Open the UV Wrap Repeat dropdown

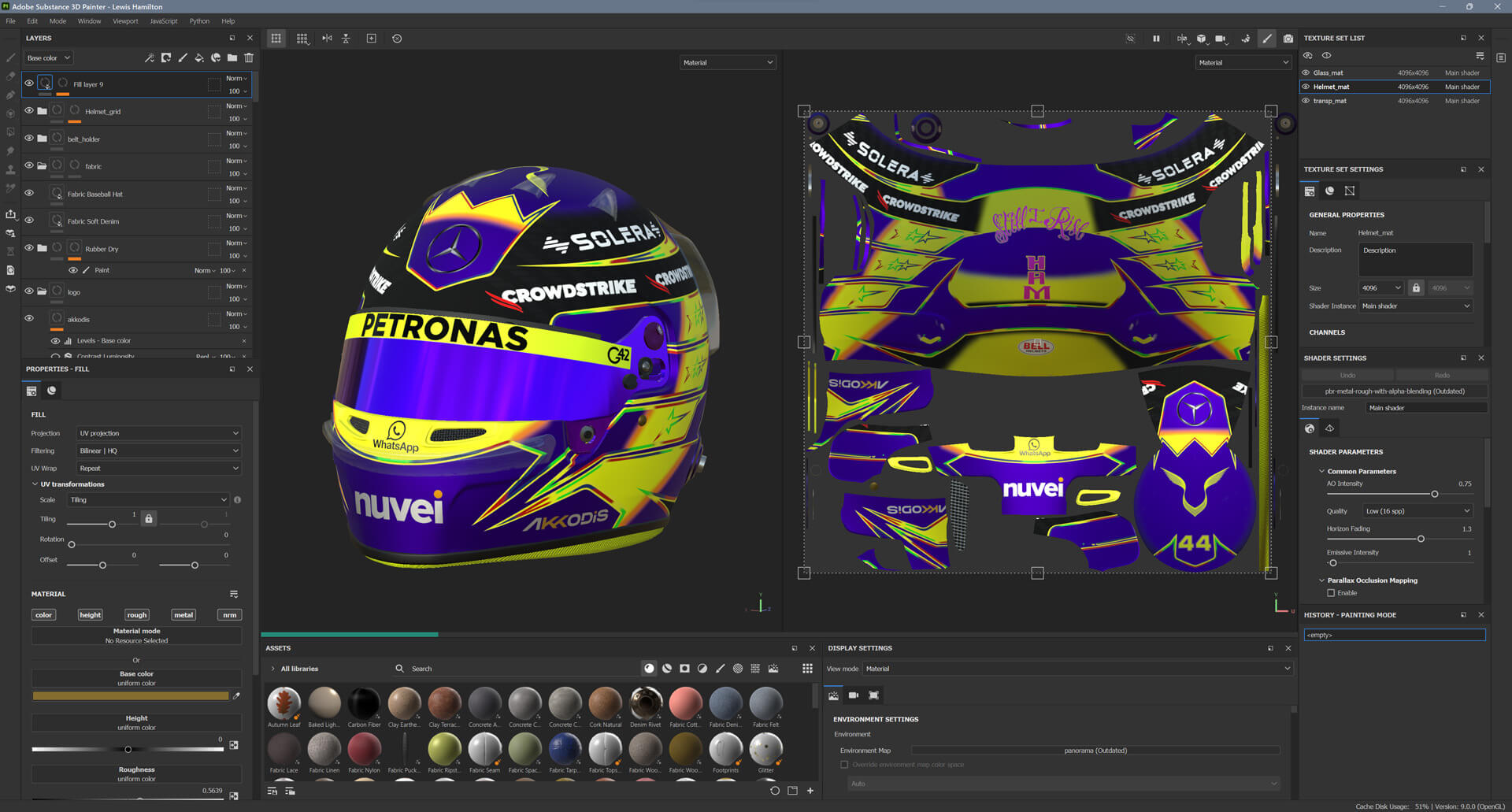[159, 468]
